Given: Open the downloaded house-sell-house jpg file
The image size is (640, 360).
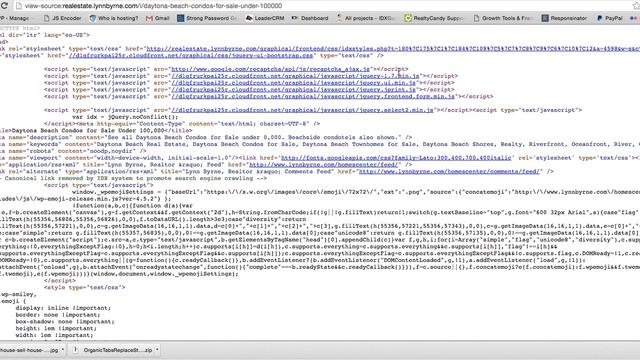Looking at the screenshot, I should pos(29,350).
